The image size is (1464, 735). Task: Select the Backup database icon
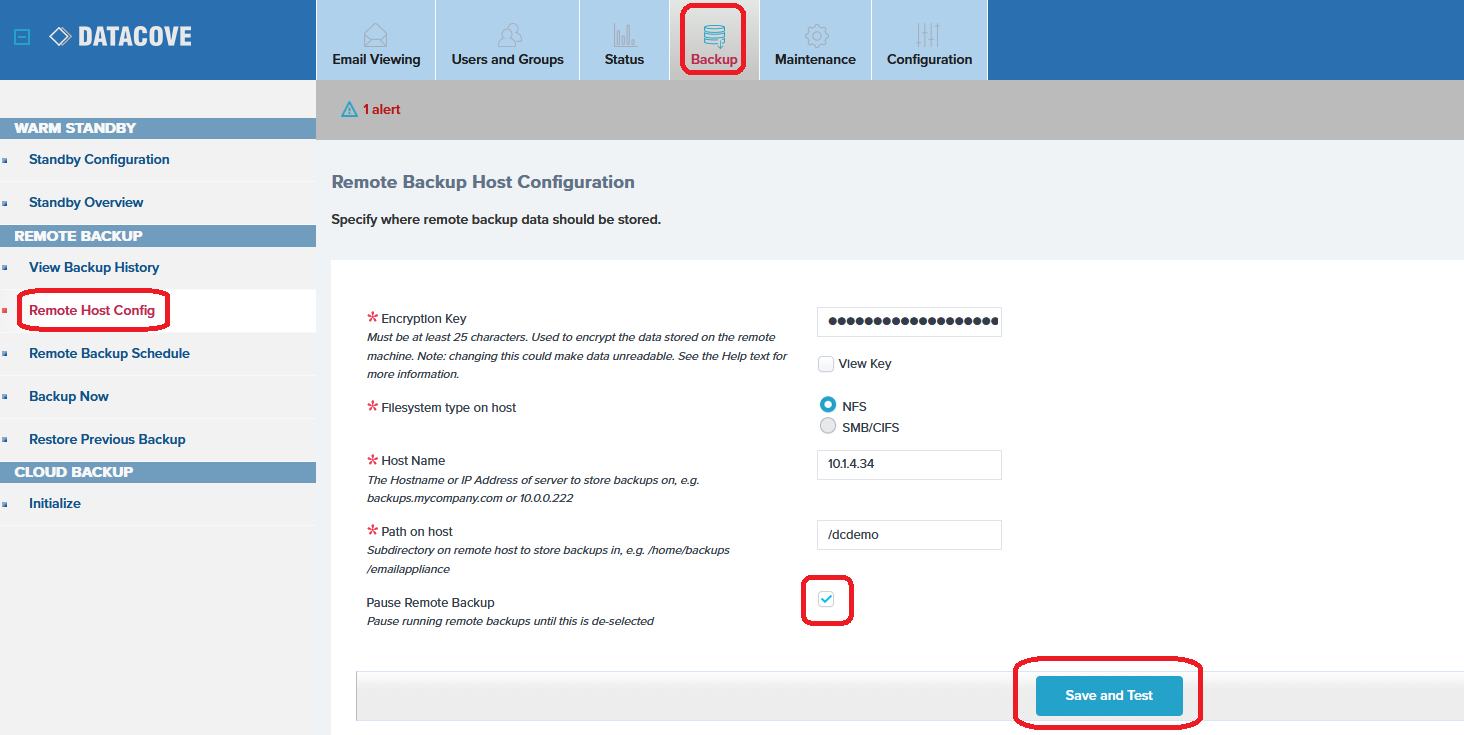[x=714, y=35]
